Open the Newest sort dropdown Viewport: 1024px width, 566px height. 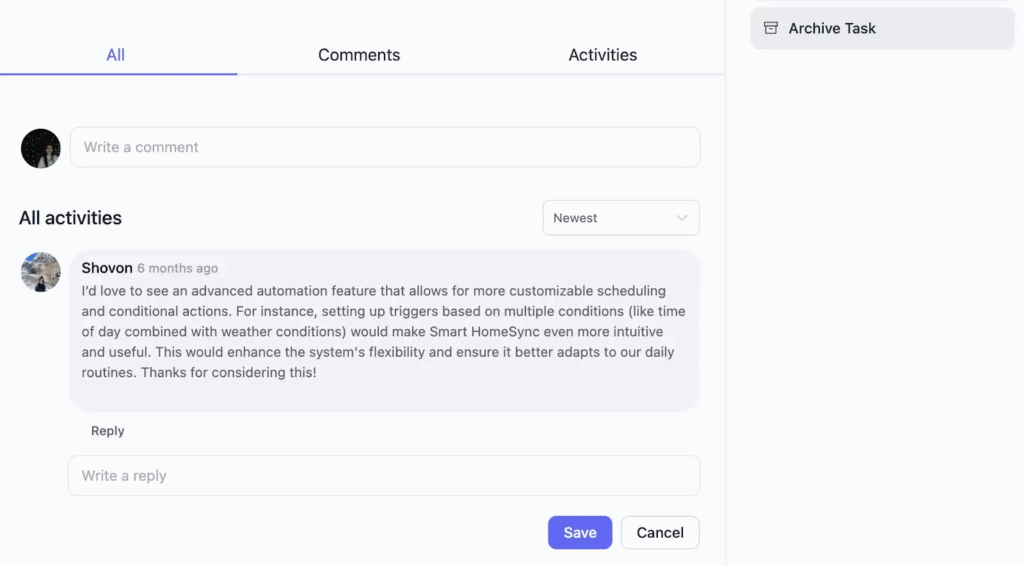[x=621, y=217]
